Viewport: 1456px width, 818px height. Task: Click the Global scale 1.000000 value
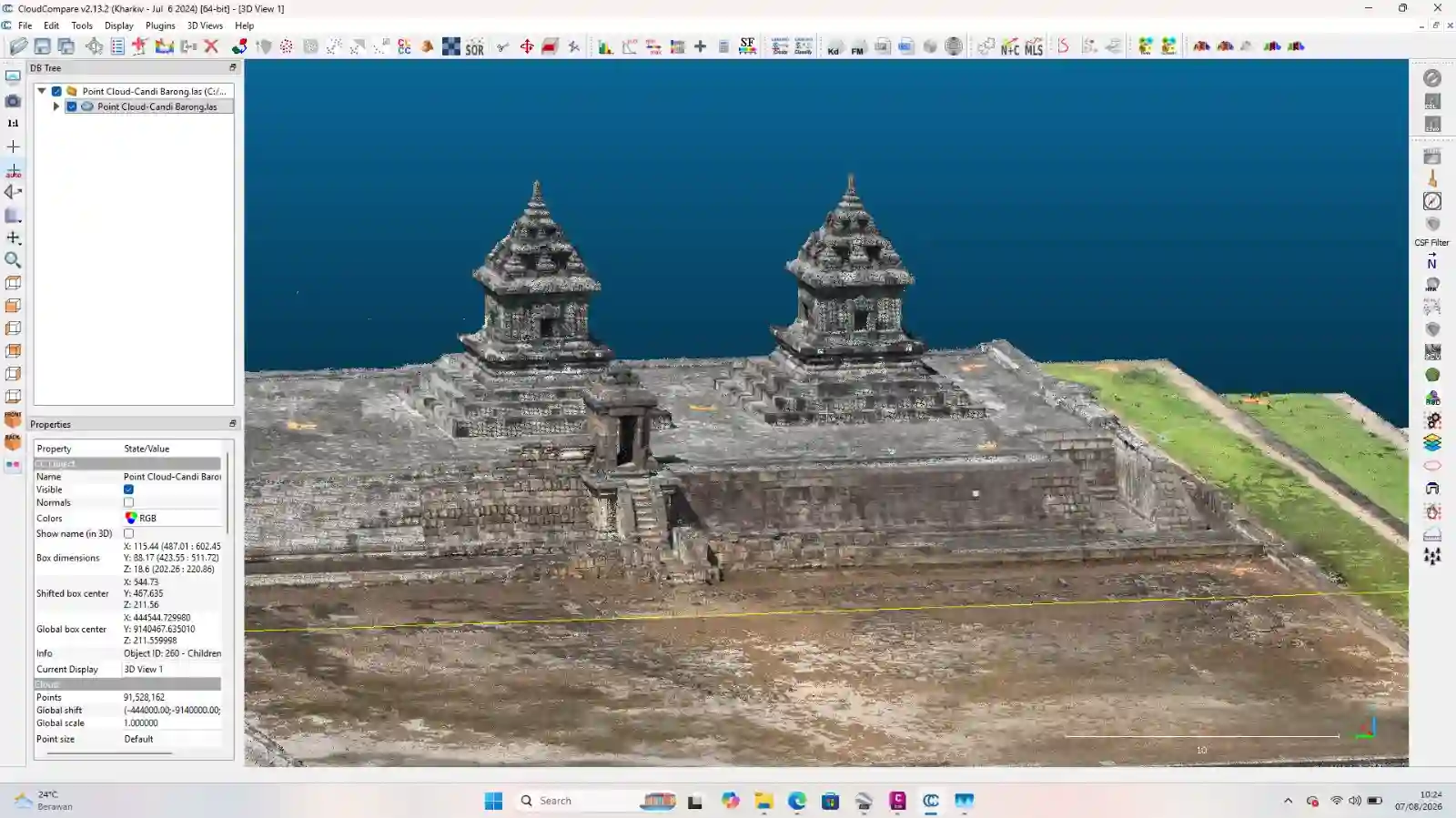click(141, 723)
